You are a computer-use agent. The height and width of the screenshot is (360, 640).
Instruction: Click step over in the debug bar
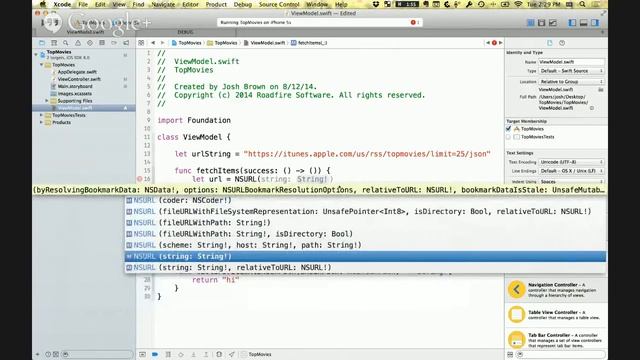[181, 354]
